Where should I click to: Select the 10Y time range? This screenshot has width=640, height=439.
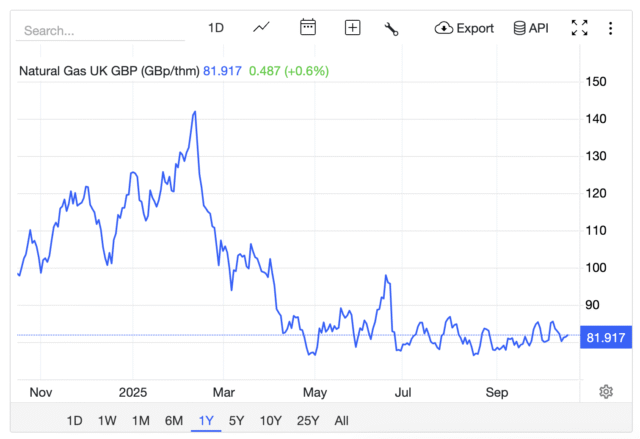tap(270, 420)
